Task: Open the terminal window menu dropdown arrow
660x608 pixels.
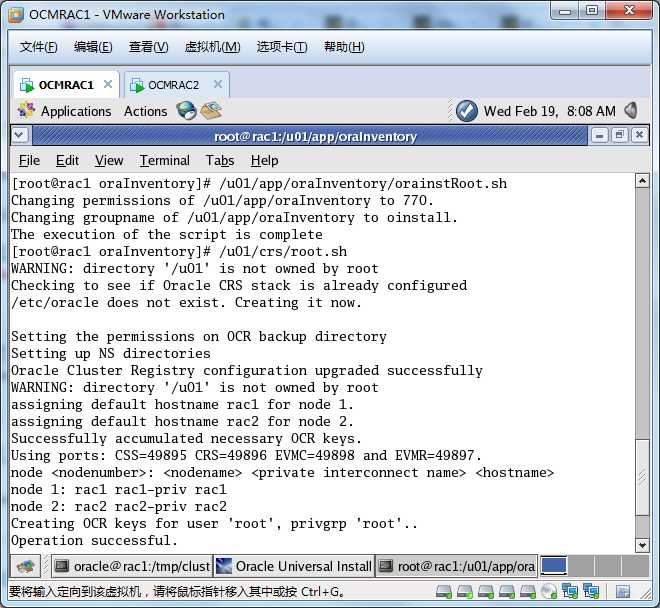Action: (19, 136)
